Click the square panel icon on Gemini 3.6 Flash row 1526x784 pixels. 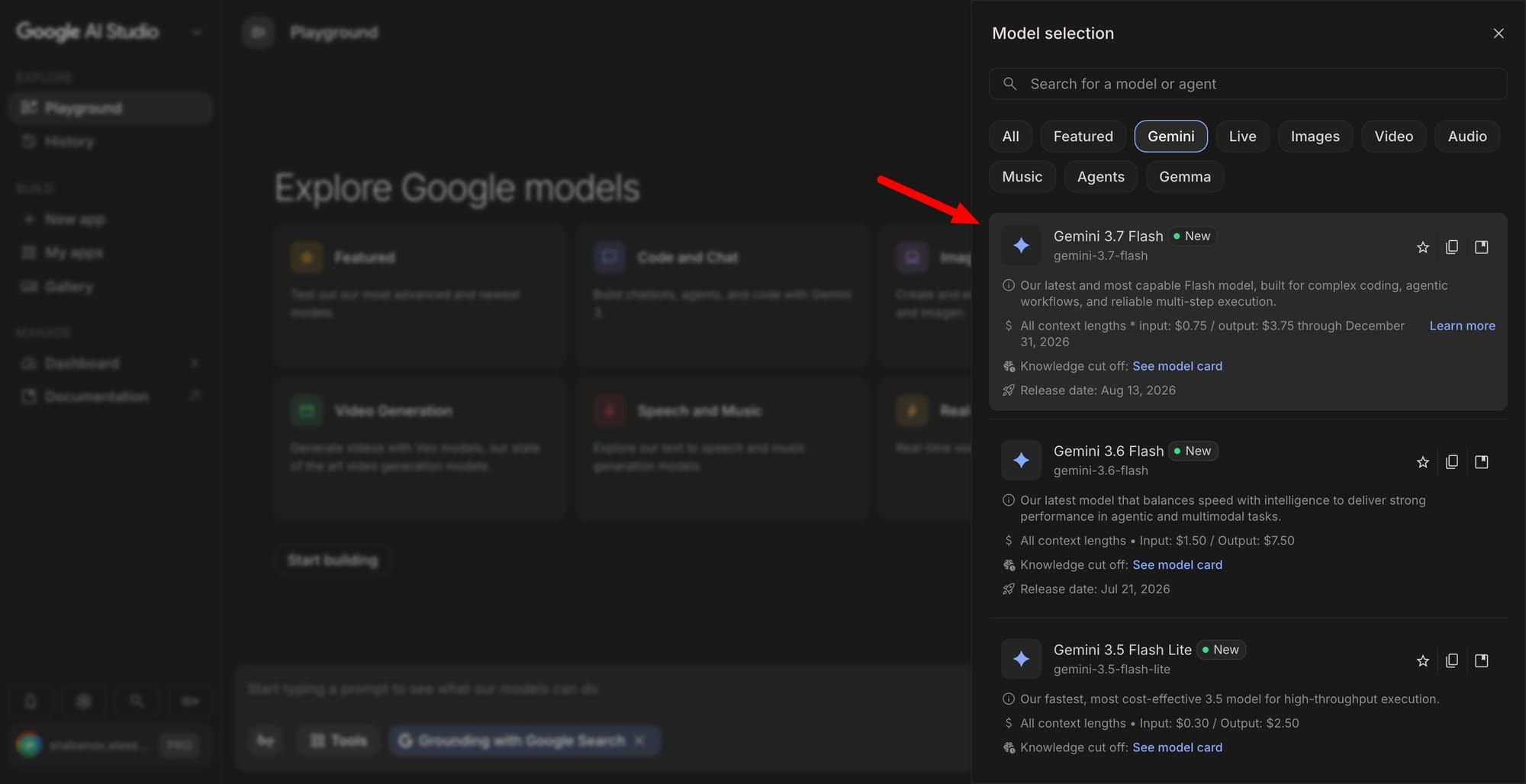coord(1482,462)
